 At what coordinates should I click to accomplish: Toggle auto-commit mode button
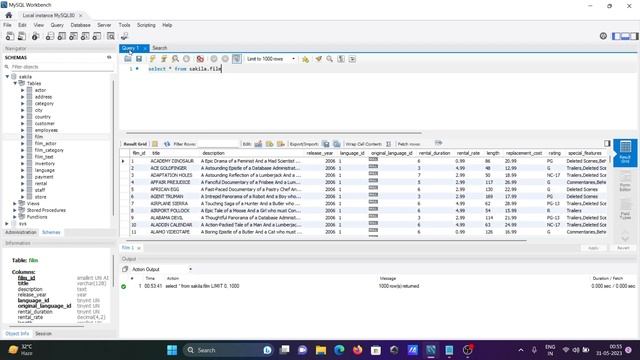pyautogui.click(x=236, y=59)
